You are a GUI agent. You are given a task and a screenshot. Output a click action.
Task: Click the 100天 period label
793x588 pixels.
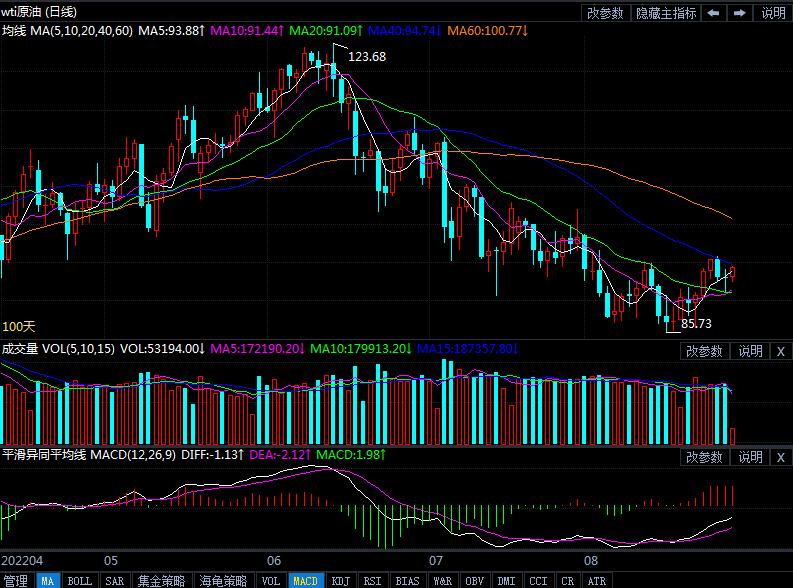pyautogui.click(x=18, y=326)
